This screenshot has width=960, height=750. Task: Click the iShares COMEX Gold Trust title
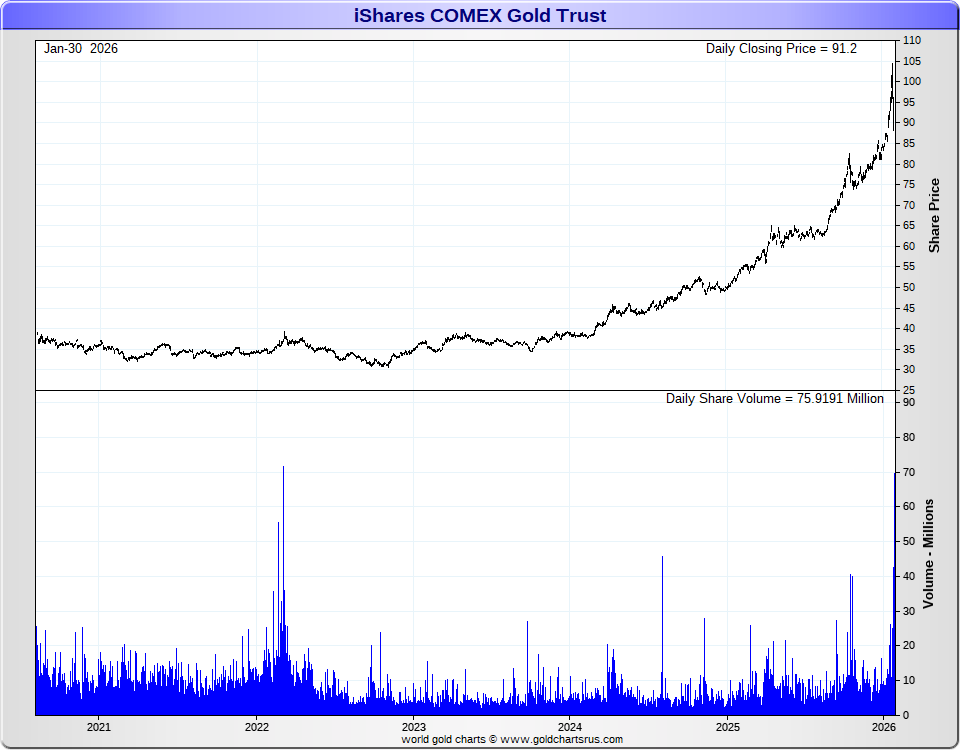[480, 15]
